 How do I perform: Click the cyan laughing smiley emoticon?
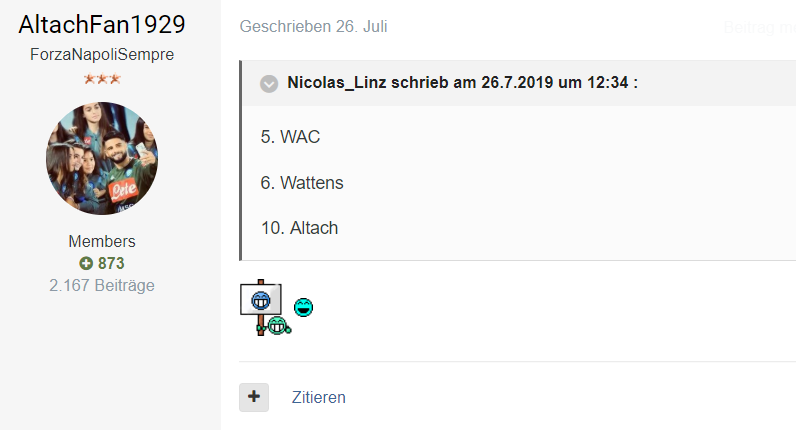coord(304,307)
